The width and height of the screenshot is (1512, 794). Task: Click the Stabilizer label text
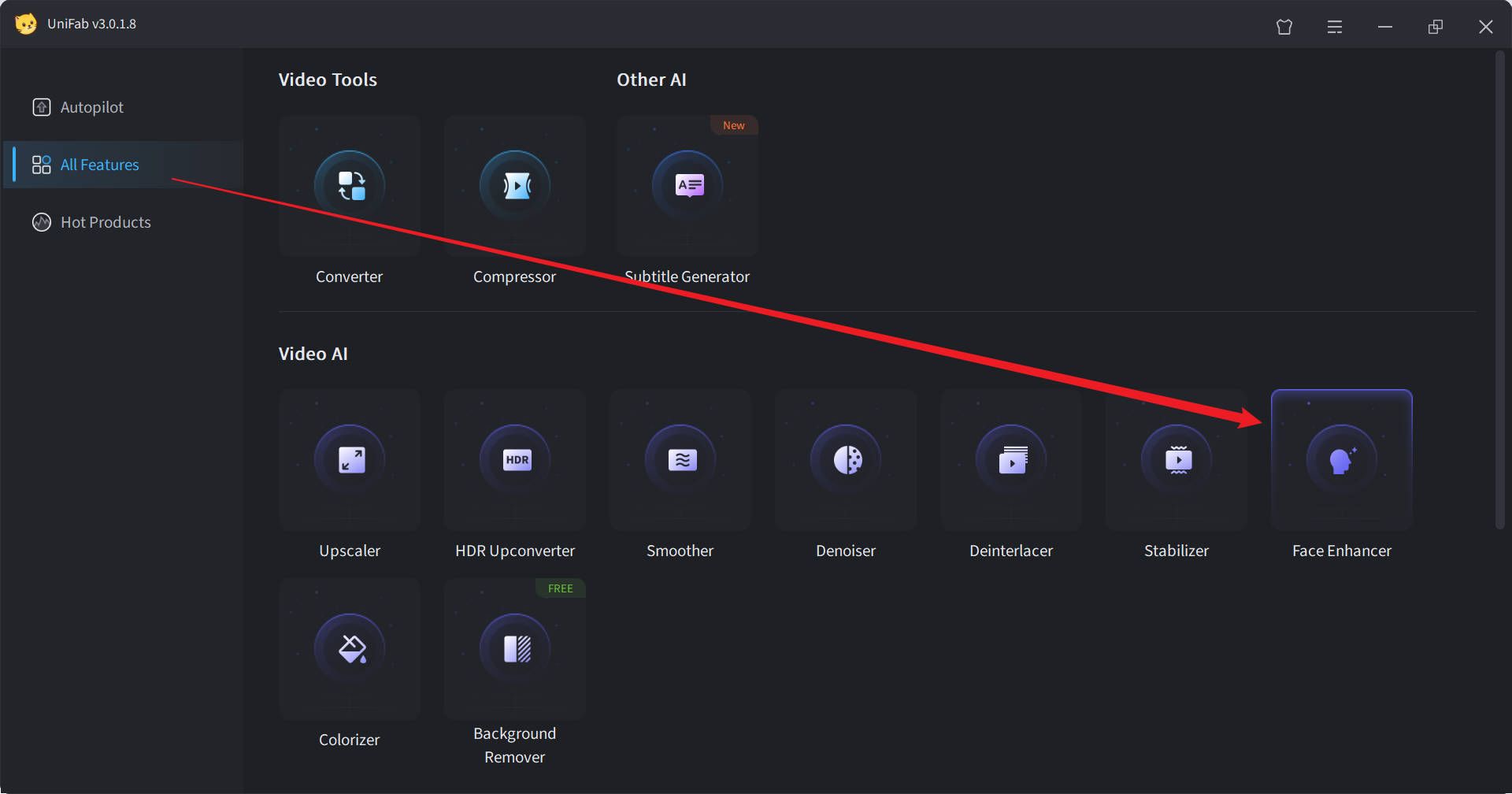(1177, 551)
